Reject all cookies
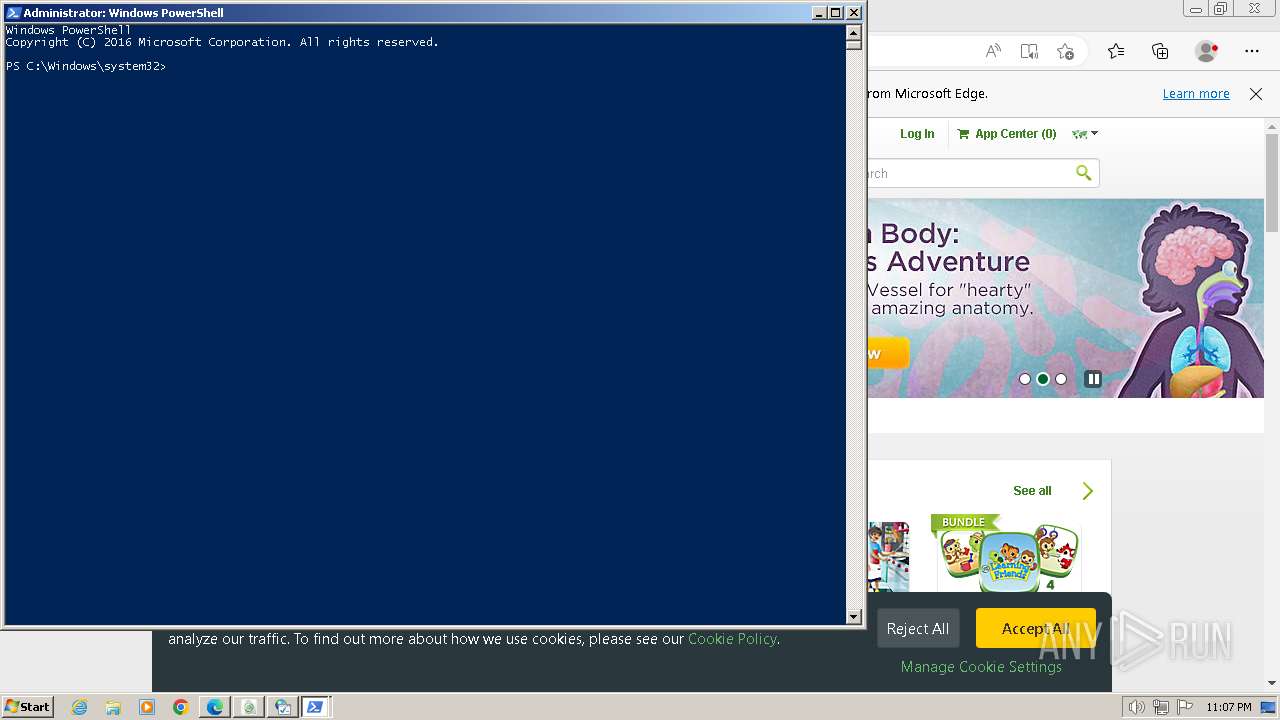 point(918,628)
